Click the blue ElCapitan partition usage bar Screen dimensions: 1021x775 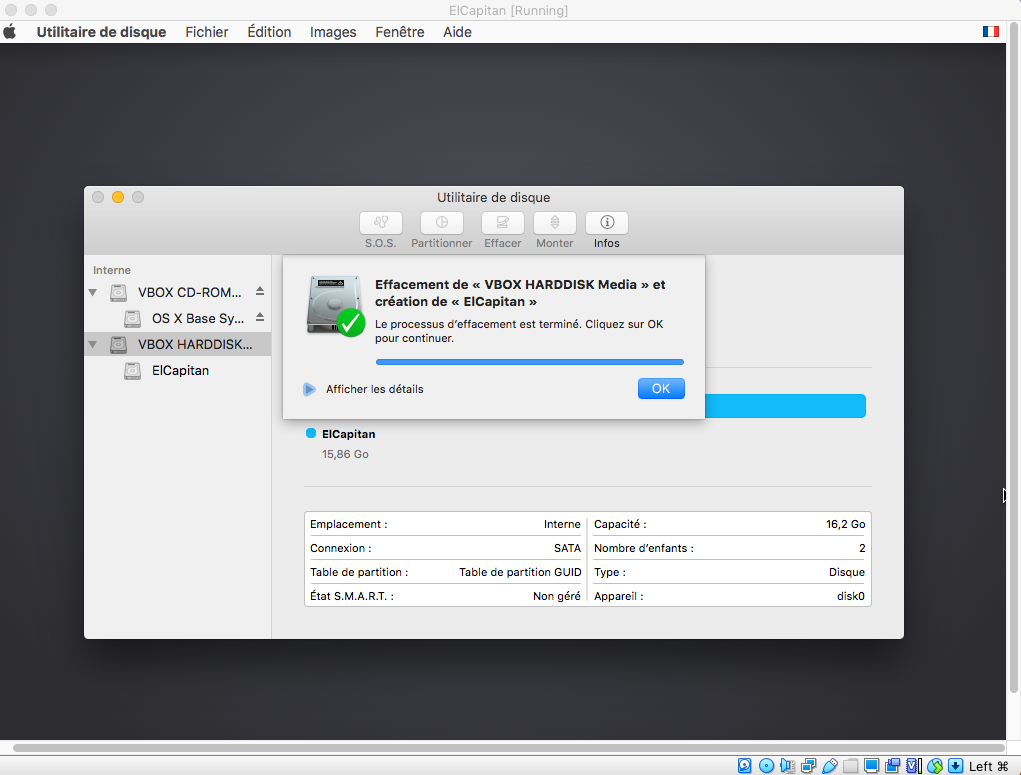pyautogui.click(x=785, y=406)
